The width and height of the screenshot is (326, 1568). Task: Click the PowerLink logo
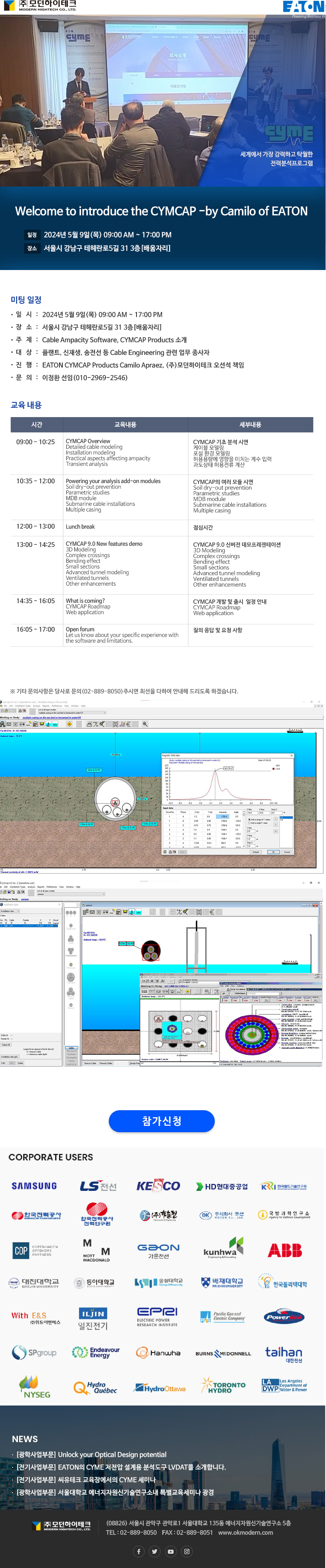284,1317
